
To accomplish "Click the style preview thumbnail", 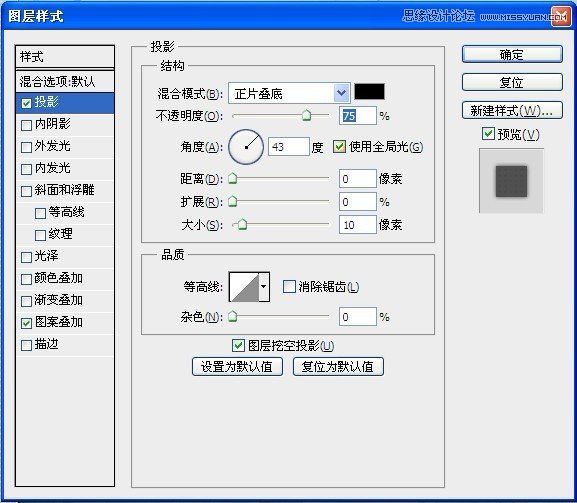I will tap(511, 181).
